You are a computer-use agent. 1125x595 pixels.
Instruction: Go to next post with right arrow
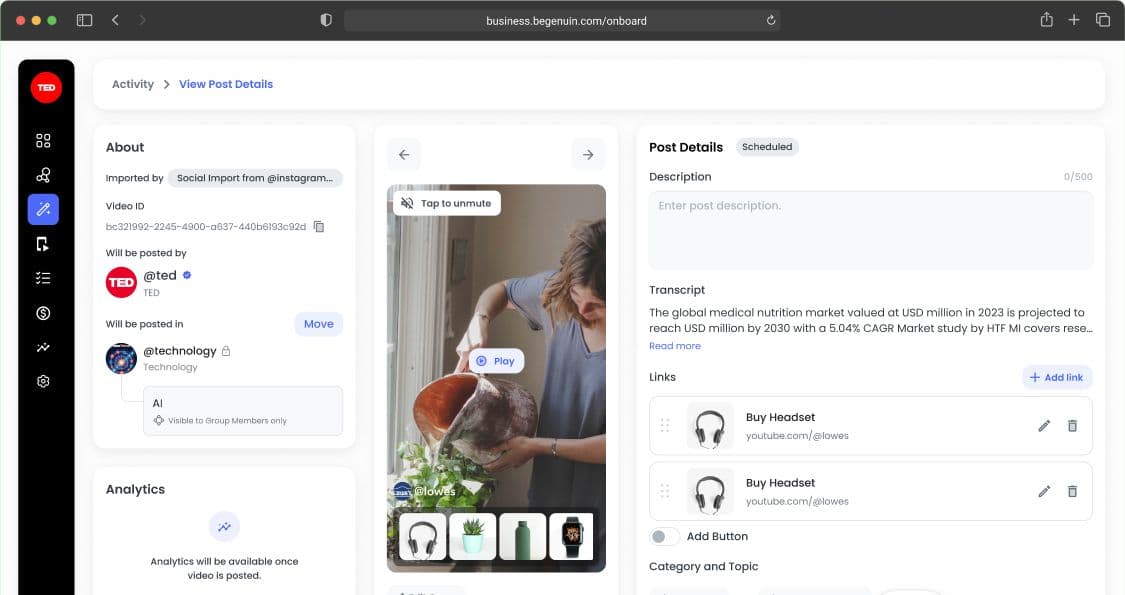point(588,155)
